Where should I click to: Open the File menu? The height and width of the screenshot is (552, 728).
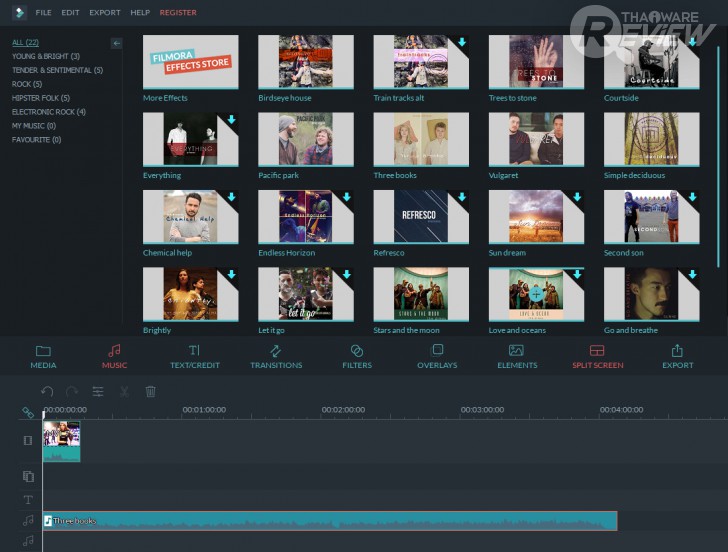tap(43, 13)
